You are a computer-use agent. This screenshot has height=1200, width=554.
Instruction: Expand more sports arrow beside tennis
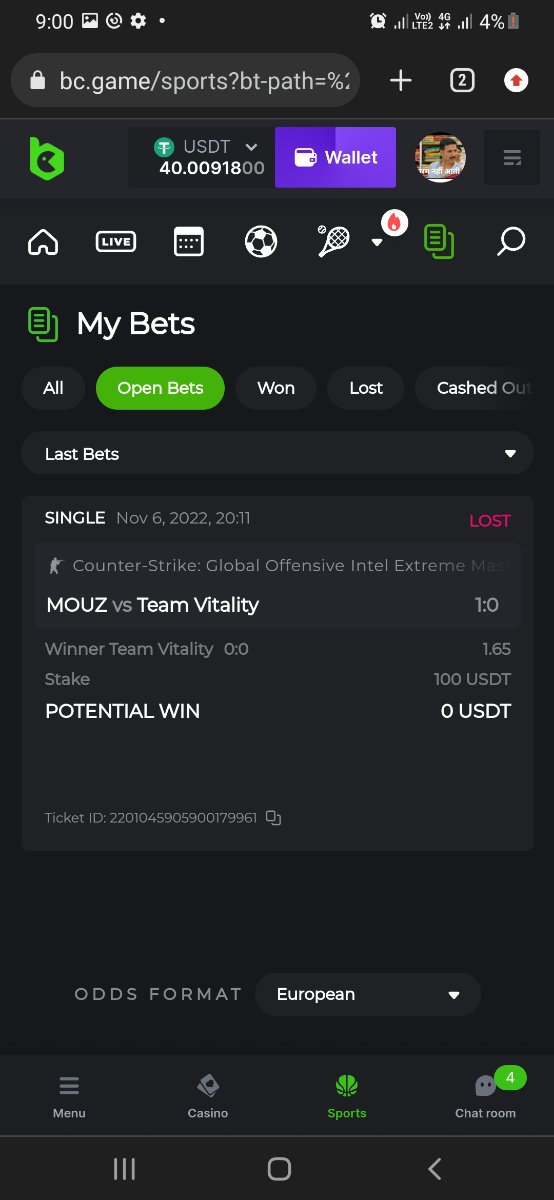(x=377, y=242)
